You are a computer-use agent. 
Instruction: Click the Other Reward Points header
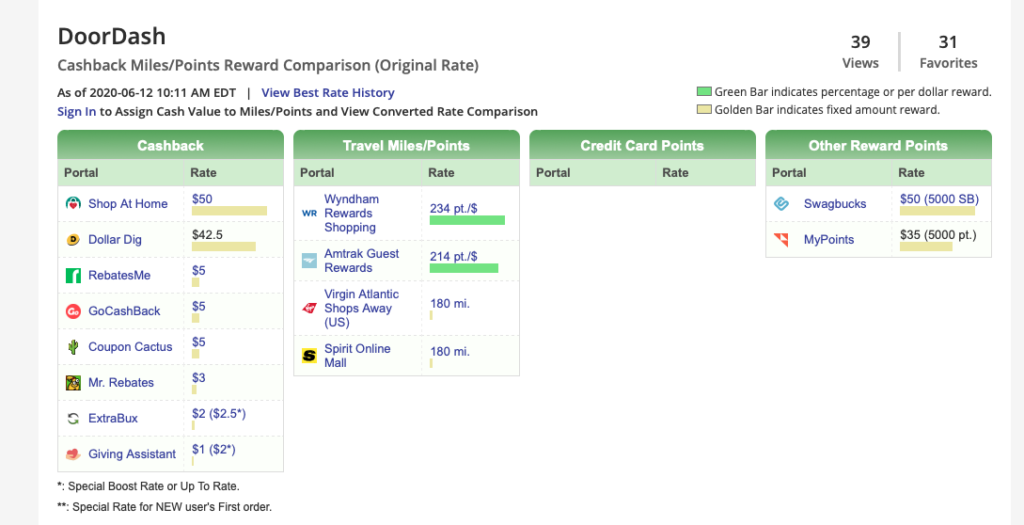click(878, 146)
